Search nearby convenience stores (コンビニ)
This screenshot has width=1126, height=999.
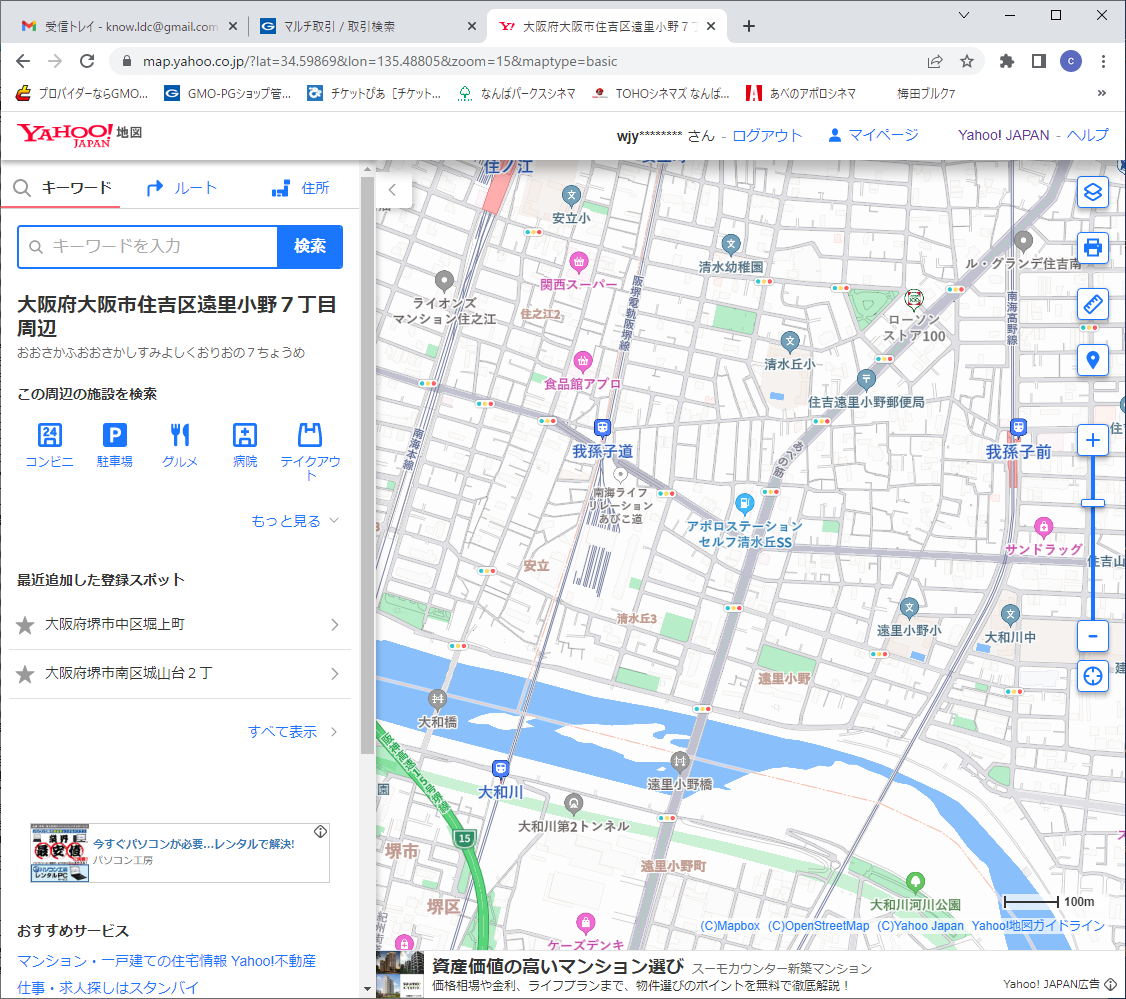click(x=50, y=445)
